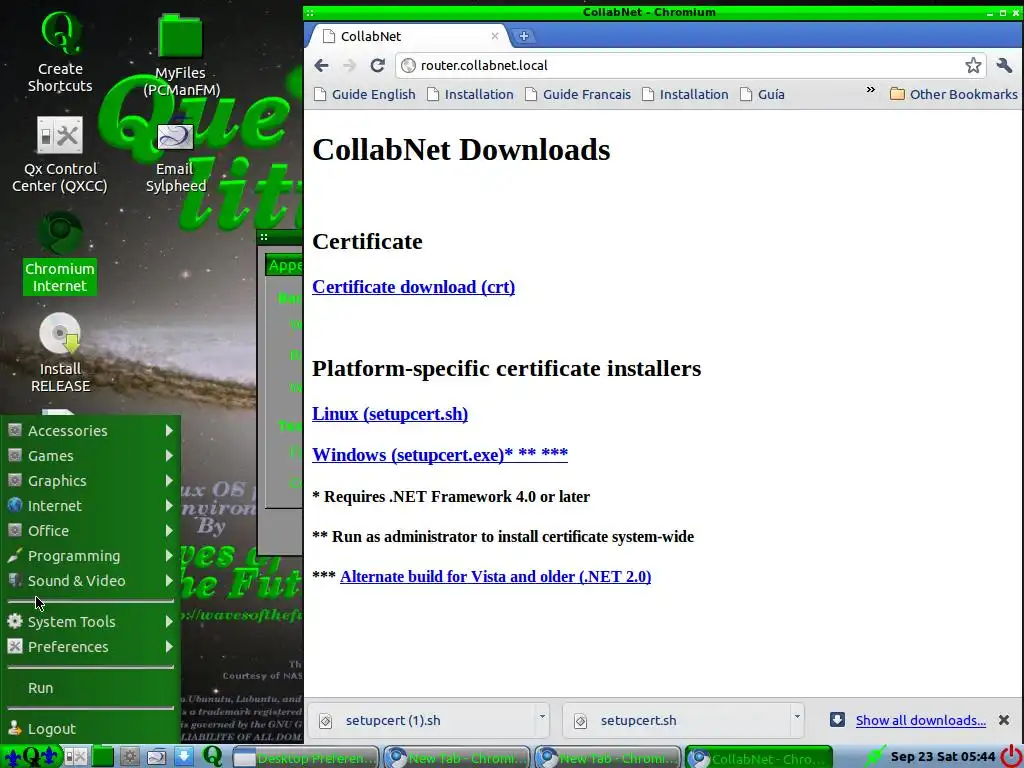Click the gear settings icon in taskbar
Viewport: 1024px width, 768px height.
click(x=129, y=757)
